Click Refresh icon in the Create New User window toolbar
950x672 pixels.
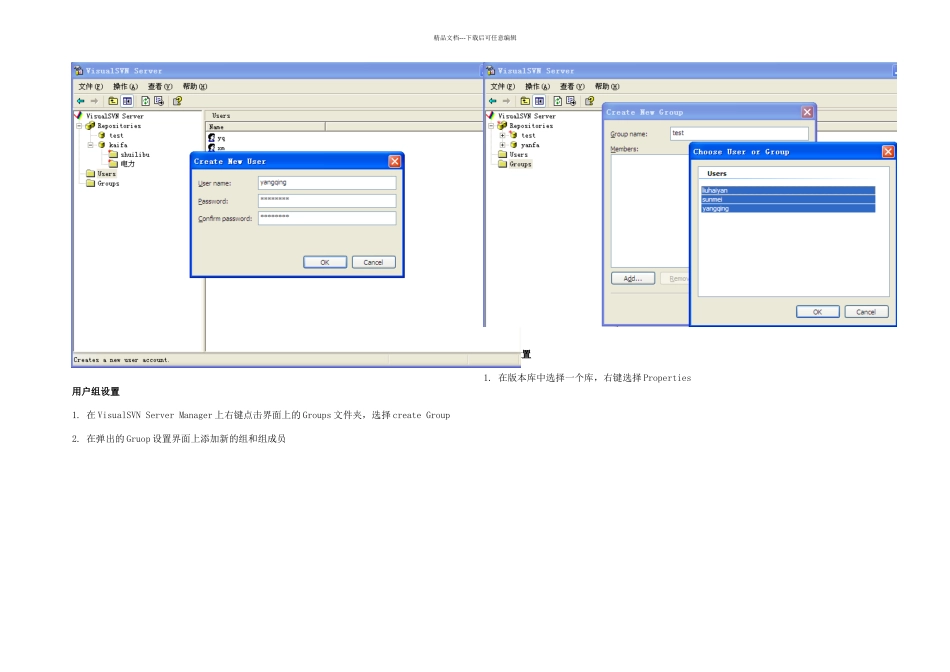point(145,101)
